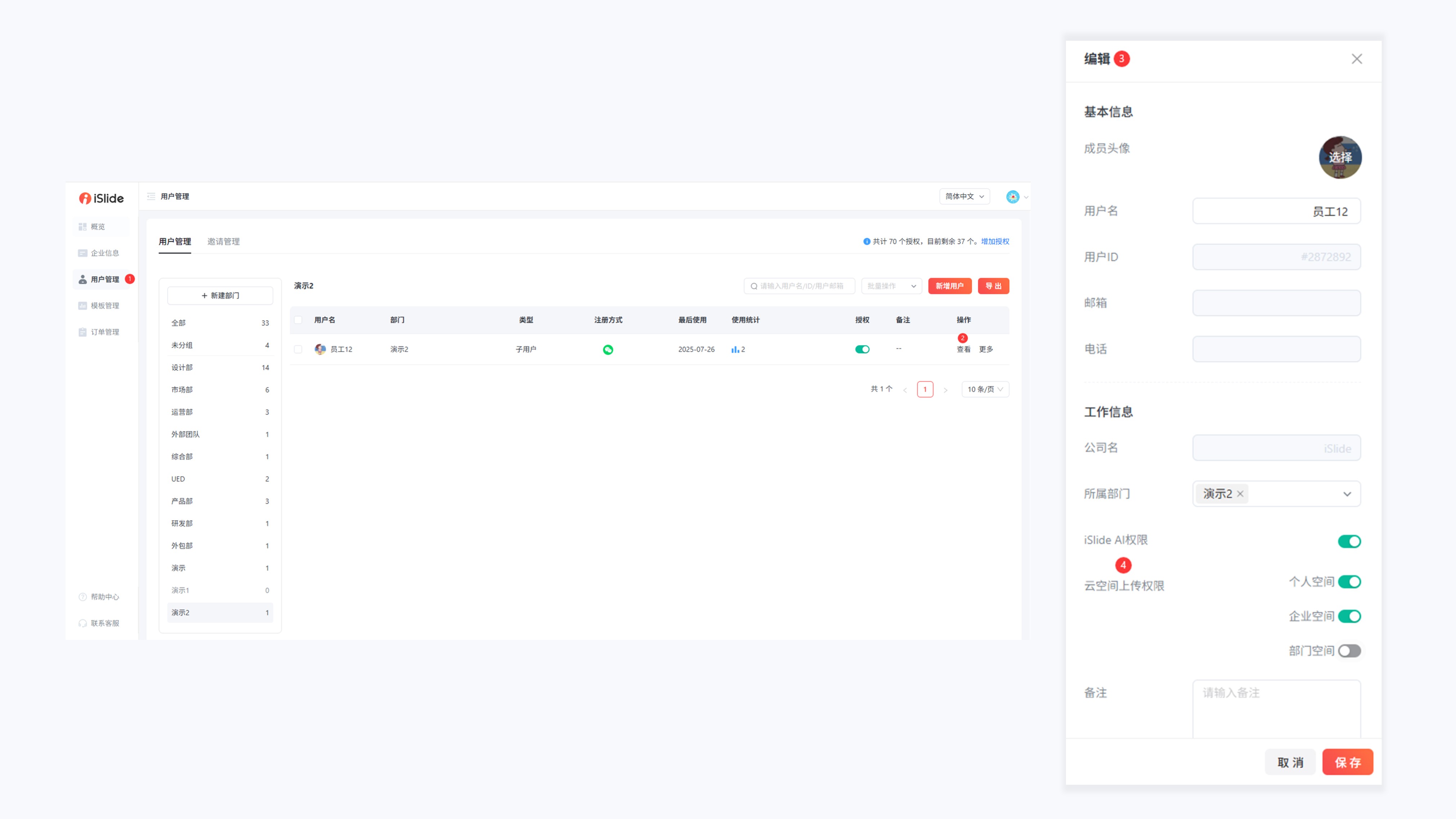Collapse sidebar with the menu fold icon
The width and height of the screenshot is (1456, 819).
[x=151, y=197]
